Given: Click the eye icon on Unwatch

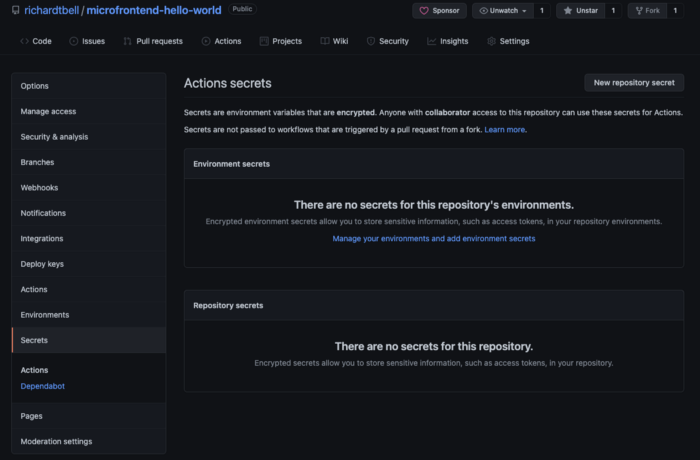Looking at the screenshot, I should pos(483,11).
